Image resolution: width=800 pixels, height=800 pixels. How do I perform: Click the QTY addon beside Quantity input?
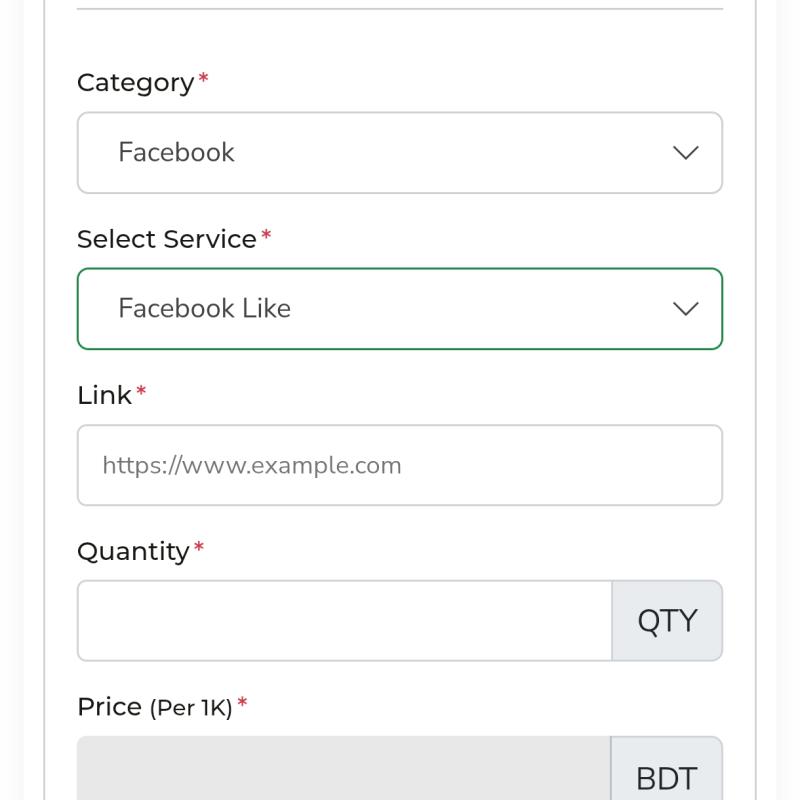(667, 620)
